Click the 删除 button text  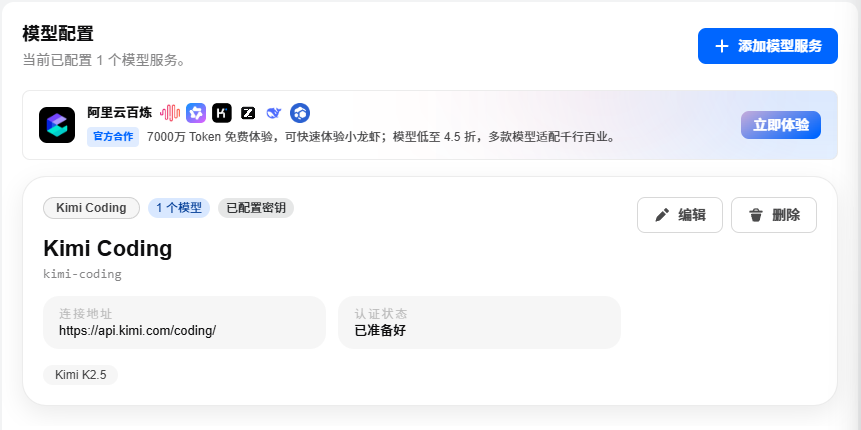786,215
